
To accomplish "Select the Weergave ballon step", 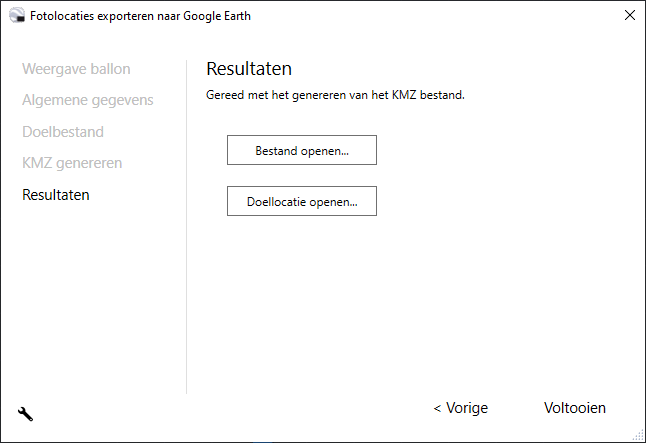I will 76,69.
